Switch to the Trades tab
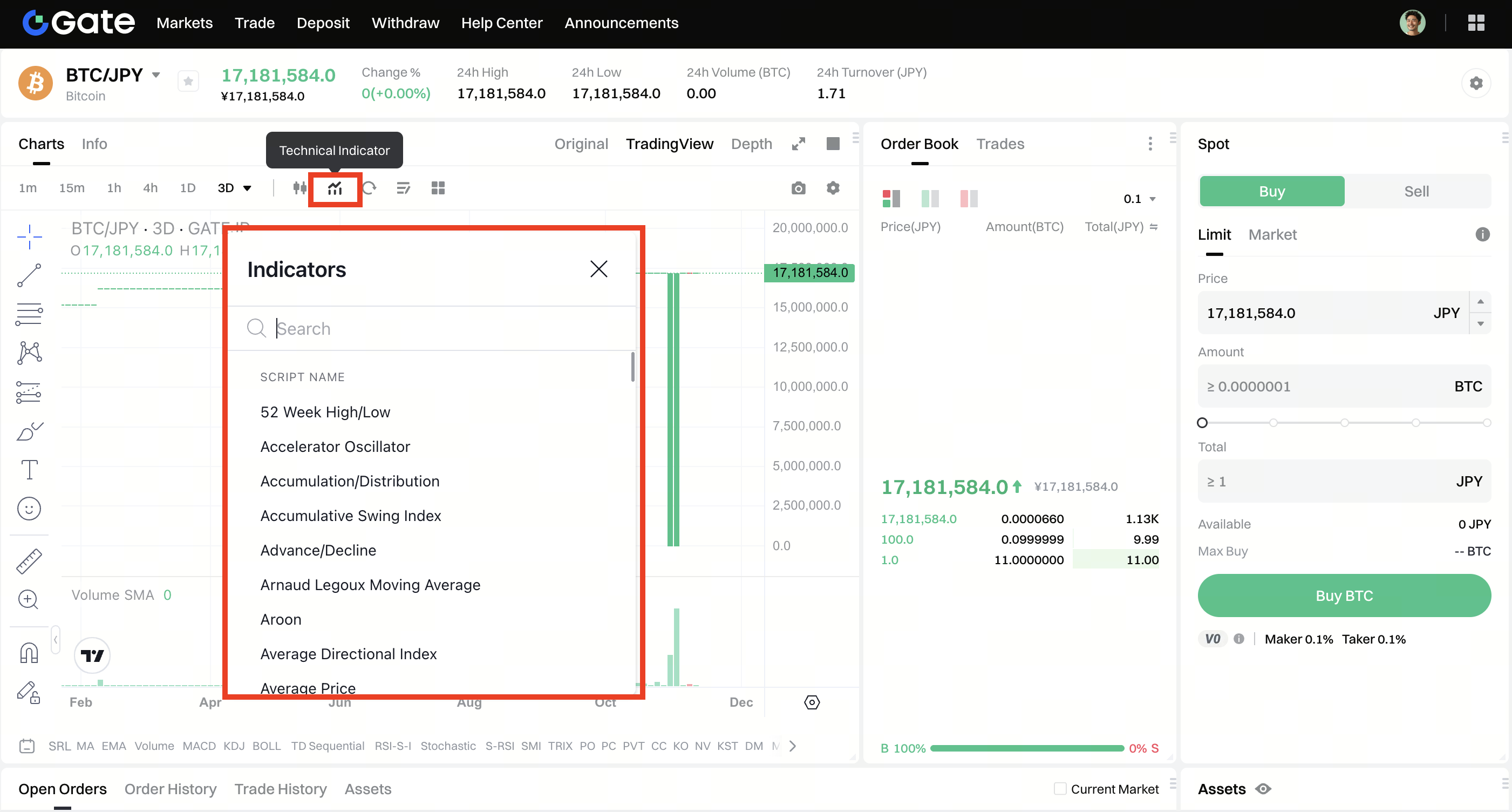 coord(999,144)
